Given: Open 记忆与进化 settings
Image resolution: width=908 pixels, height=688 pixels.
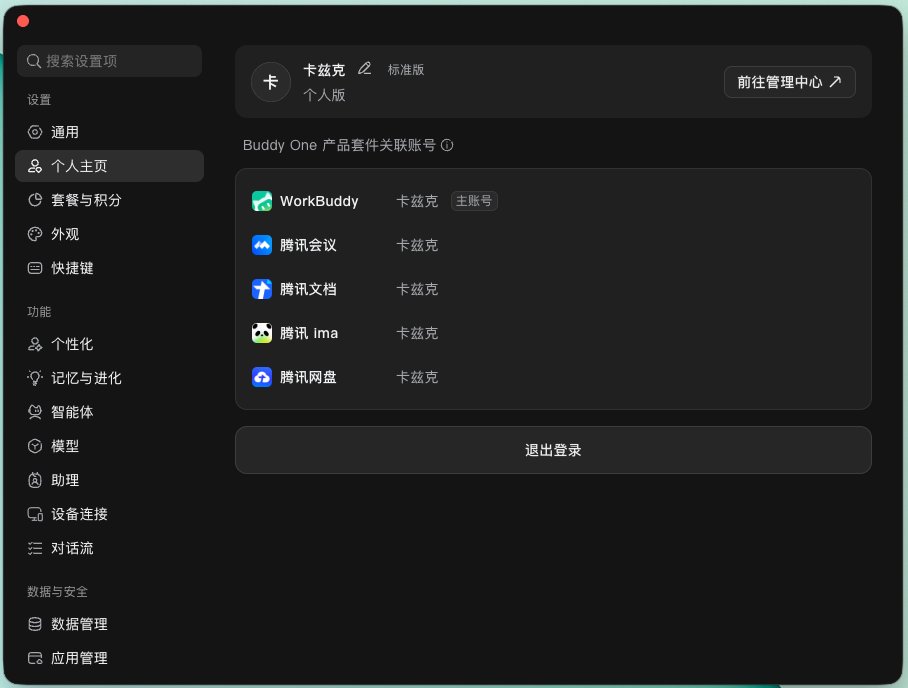Looking at the screenshot, I should pyautogui.click(x=109, y=378).
